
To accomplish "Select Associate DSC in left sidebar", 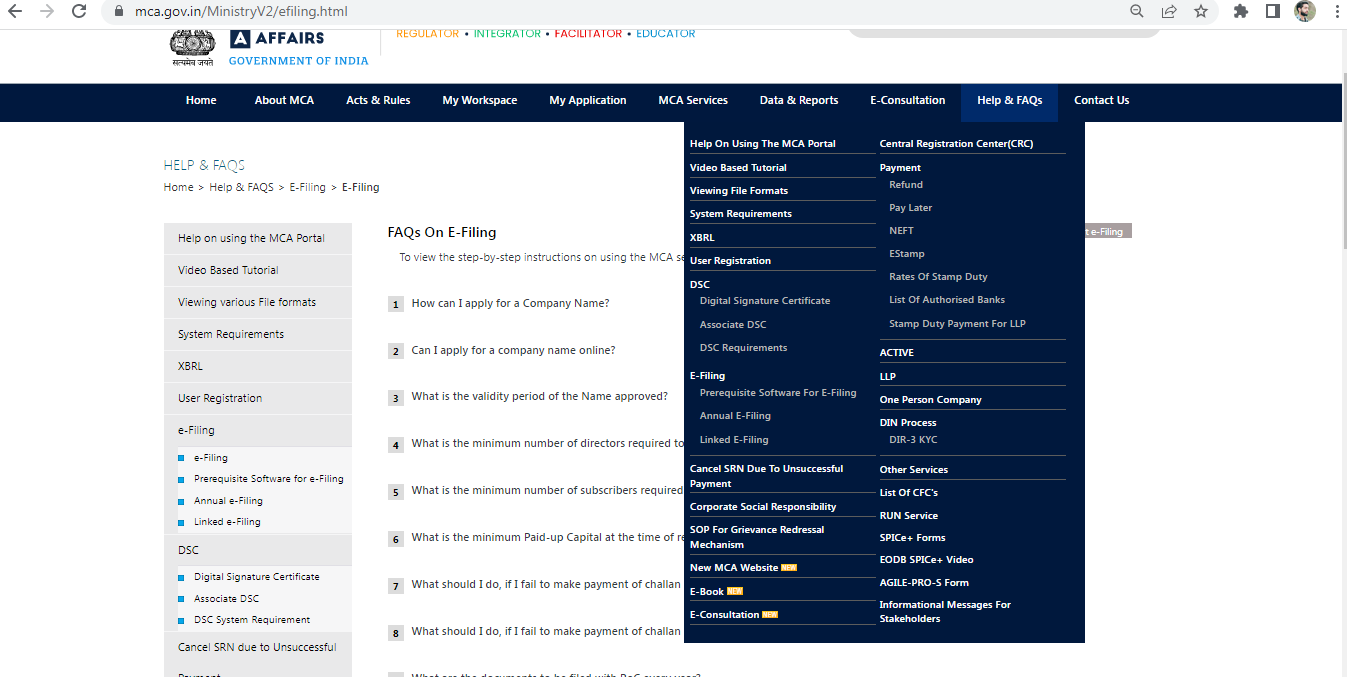I will click(226, 599).
